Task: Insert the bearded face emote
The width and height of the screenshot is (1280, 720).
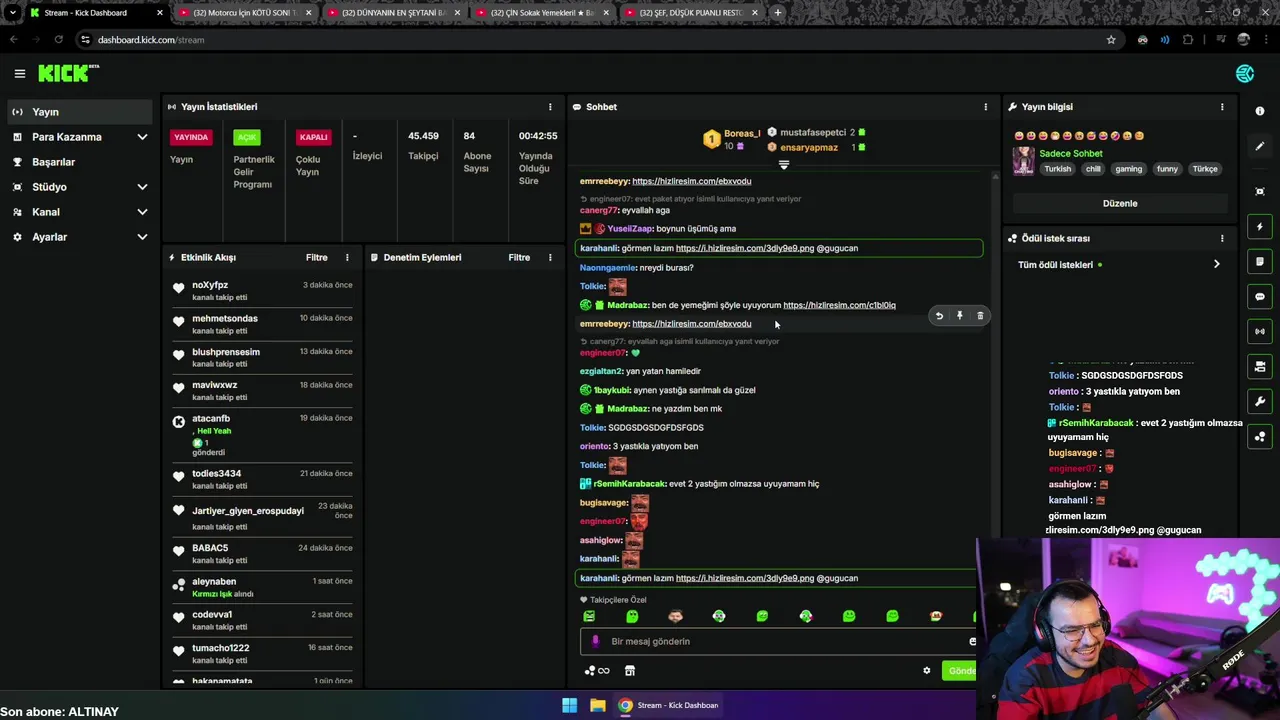Action: [x=675, y=616]
